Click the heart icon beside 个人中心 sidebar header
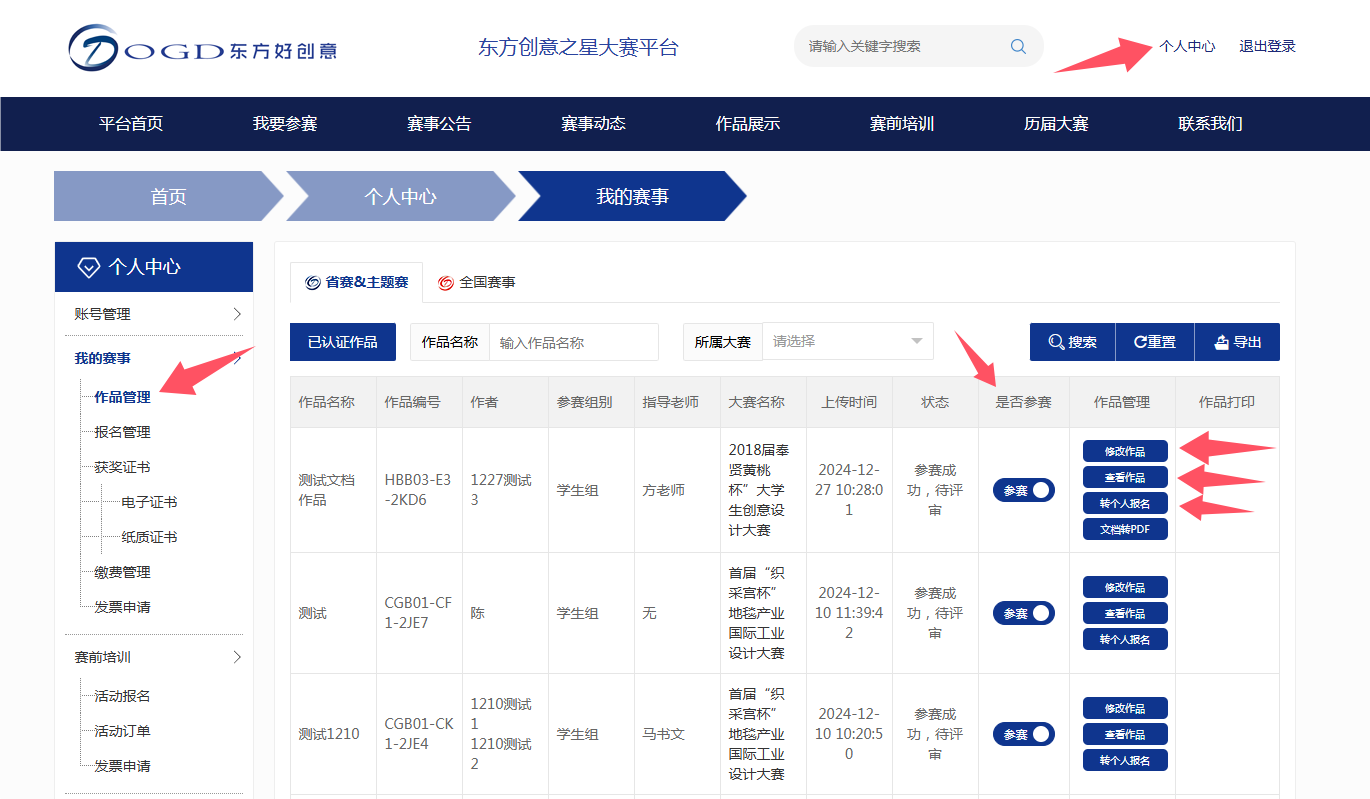 click(89, 267)
